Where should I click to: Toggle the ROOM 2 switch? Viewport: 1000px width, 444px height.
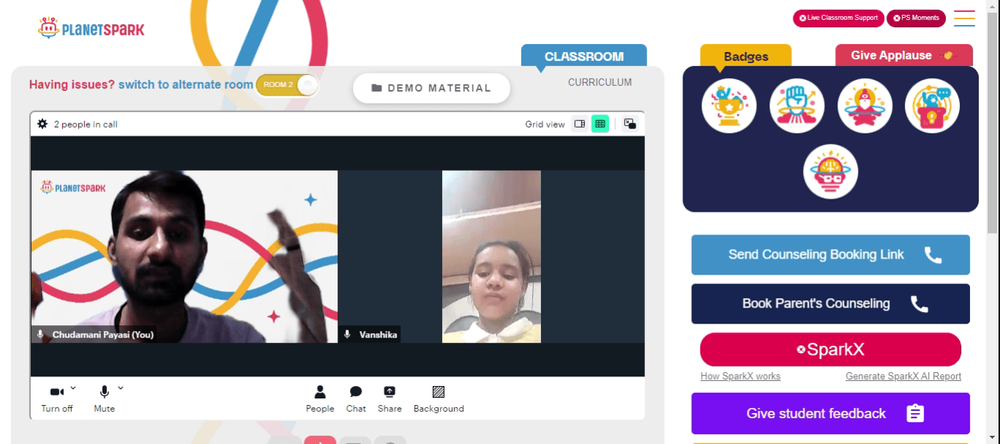tap(287, 85)
